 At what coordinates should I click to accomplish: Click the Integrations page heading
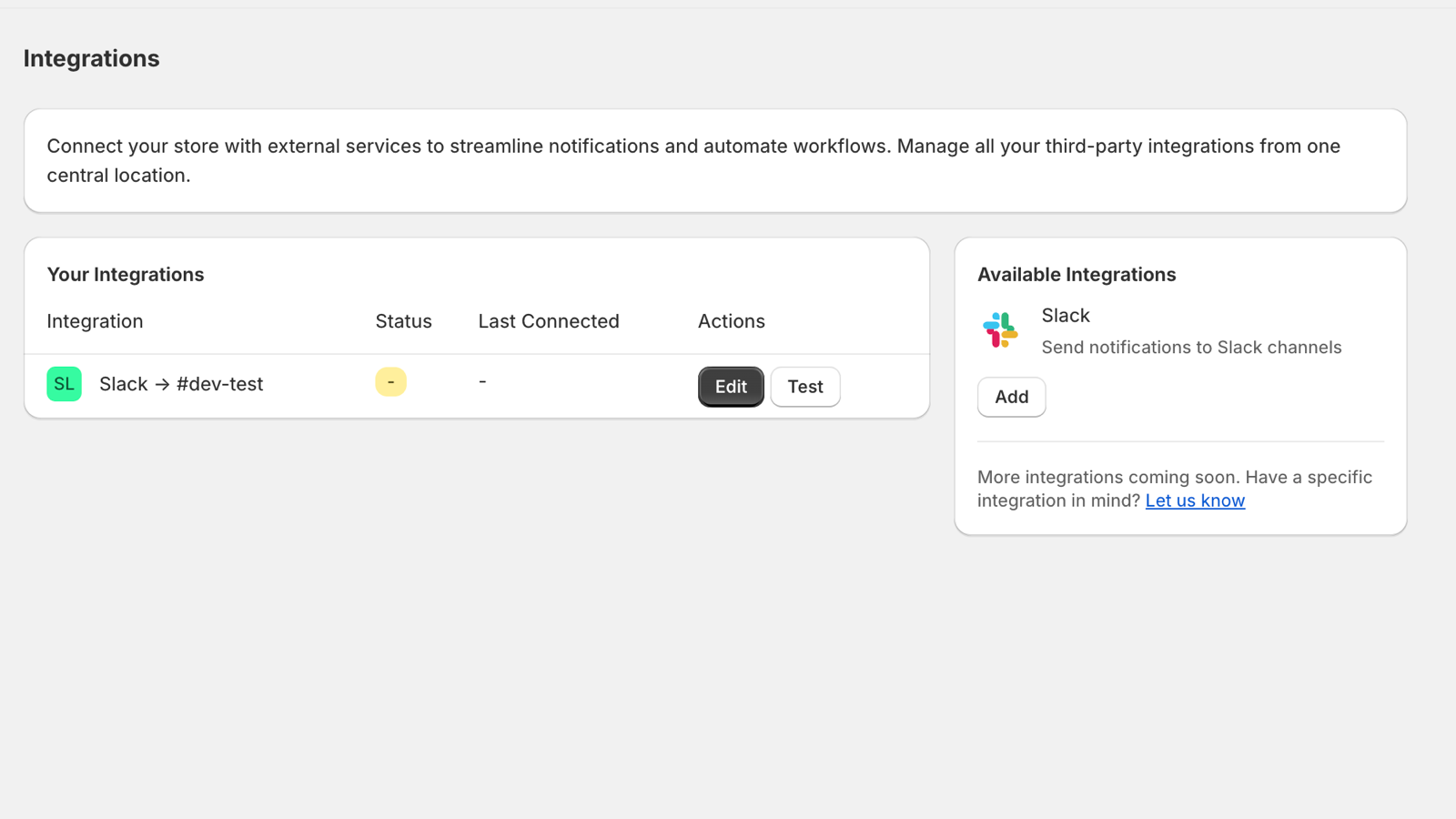(x=91, y=58)
